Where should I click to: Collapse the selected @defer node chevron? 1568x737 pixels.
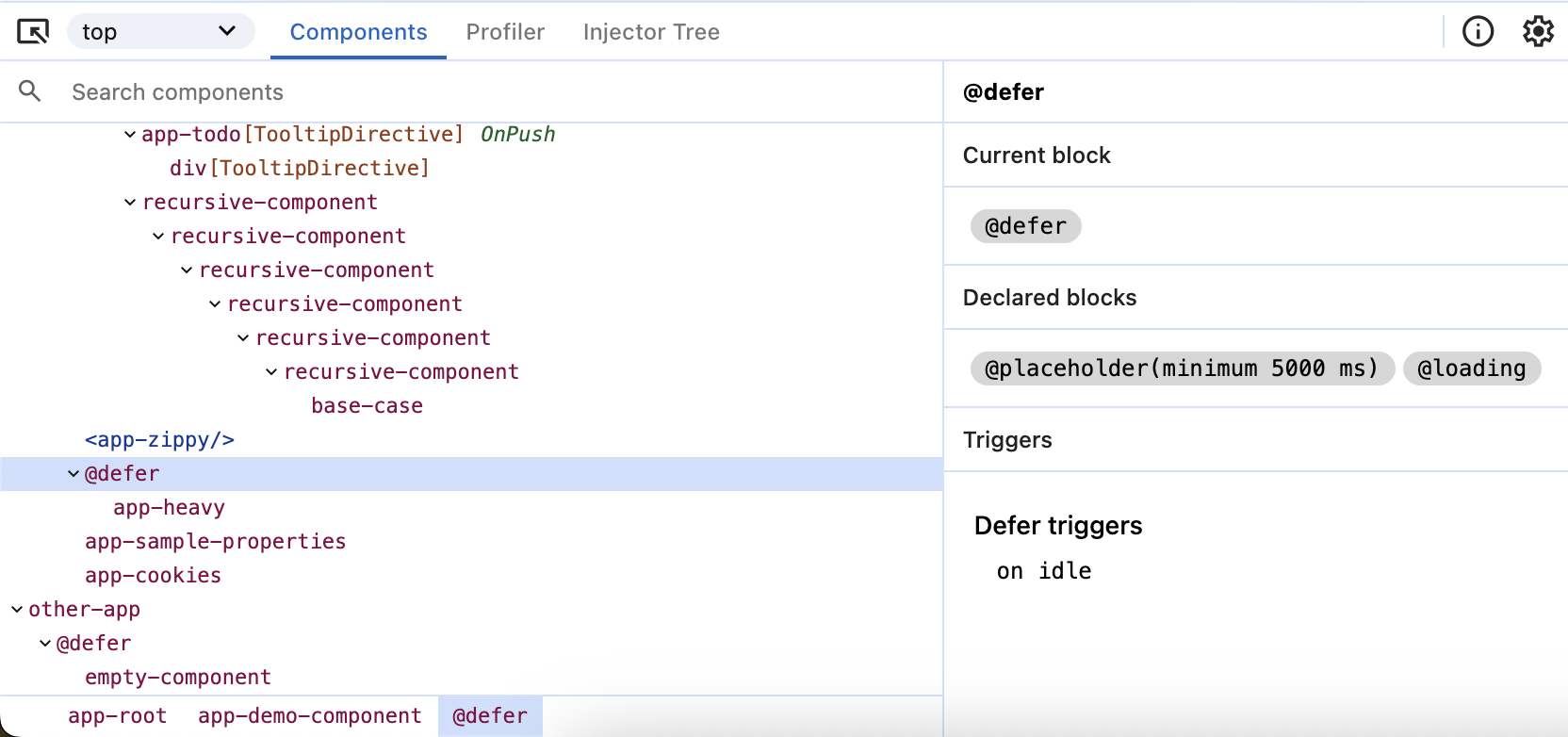[73, 474]
